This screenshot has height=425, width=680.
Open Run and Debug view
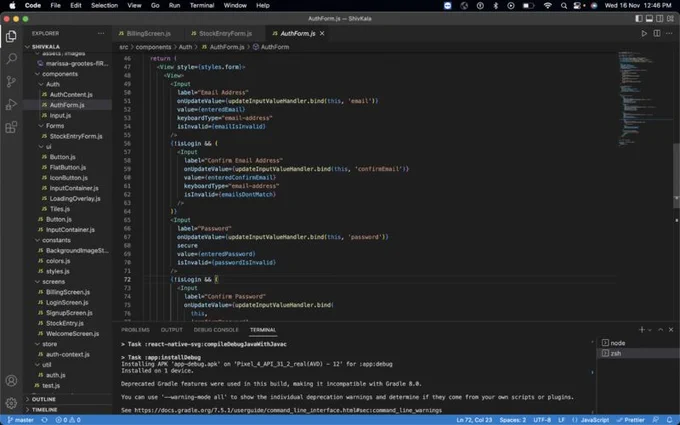[11, 104]
